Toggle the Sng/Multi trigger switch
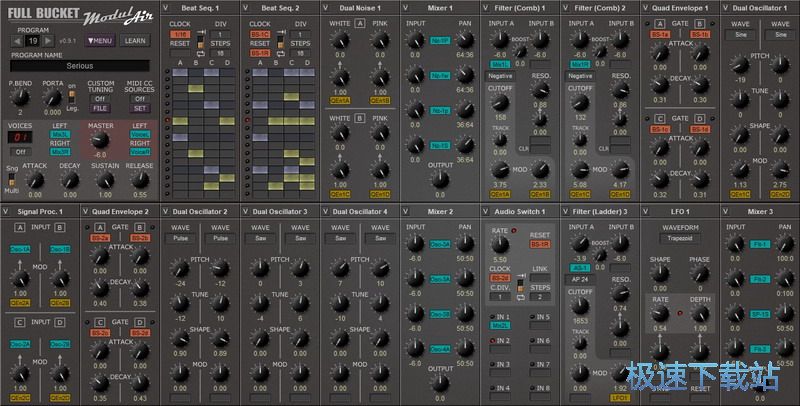This screenshot has width=800, height=406. (12, 179)
